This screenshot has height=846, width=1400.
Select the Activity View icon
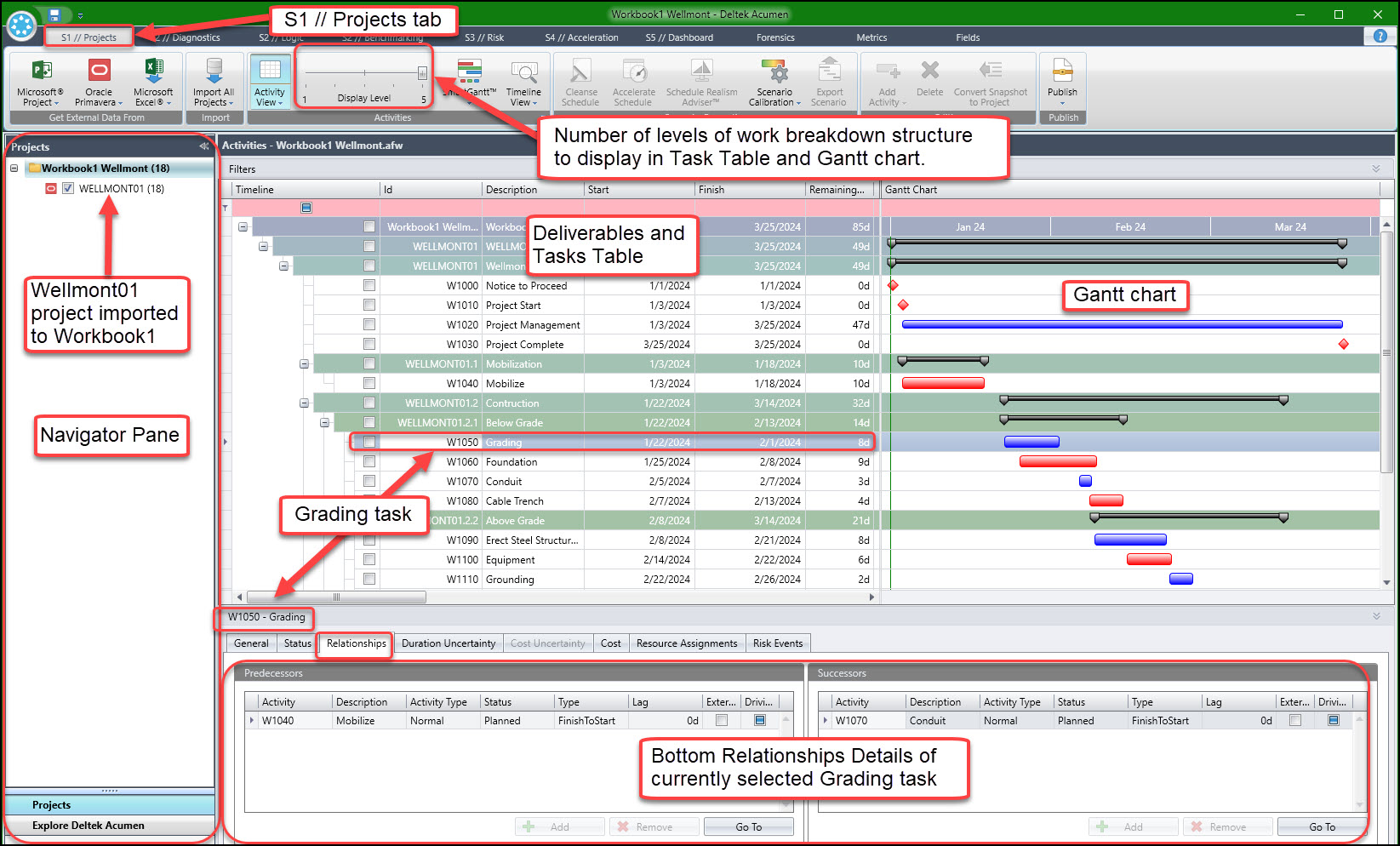[269, 73]
